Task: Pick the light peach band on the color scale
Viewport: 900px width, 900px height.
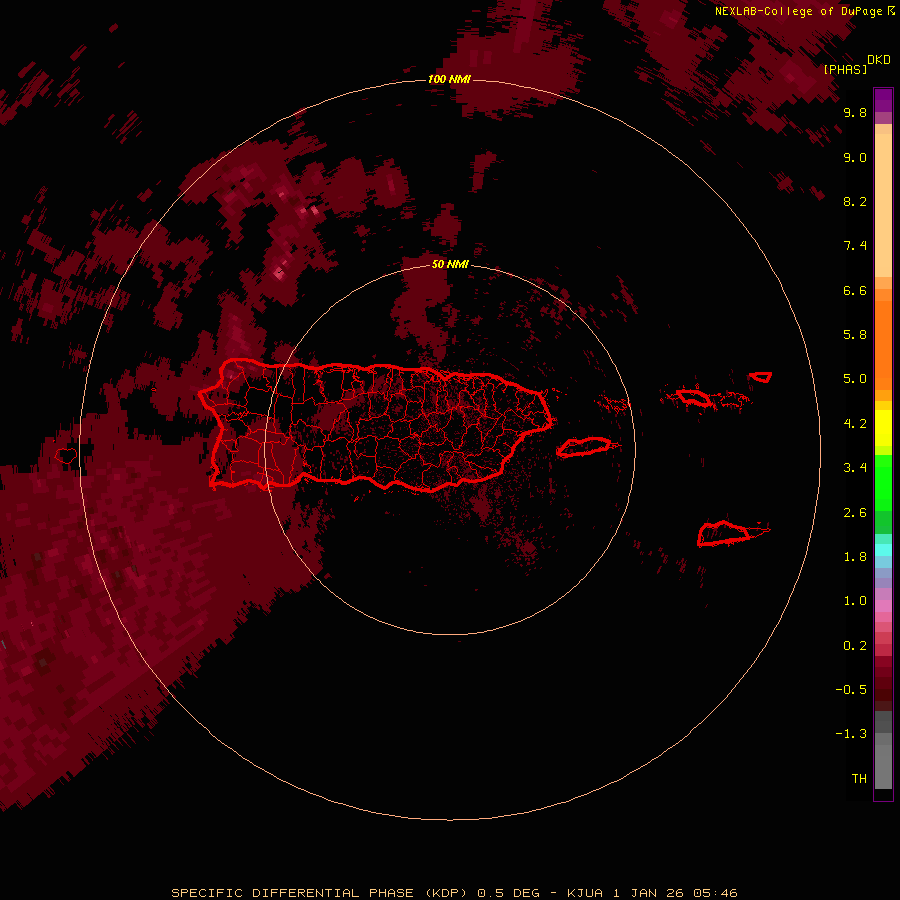Action: coord(883,205)
